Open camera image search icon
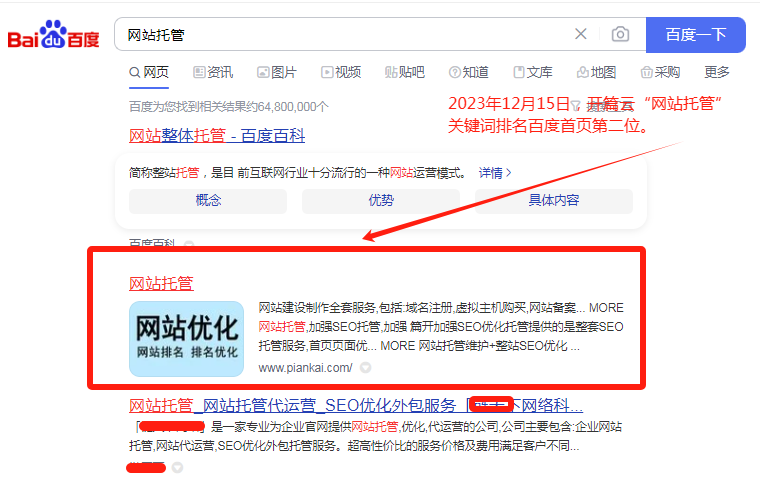 pos(621,34)
